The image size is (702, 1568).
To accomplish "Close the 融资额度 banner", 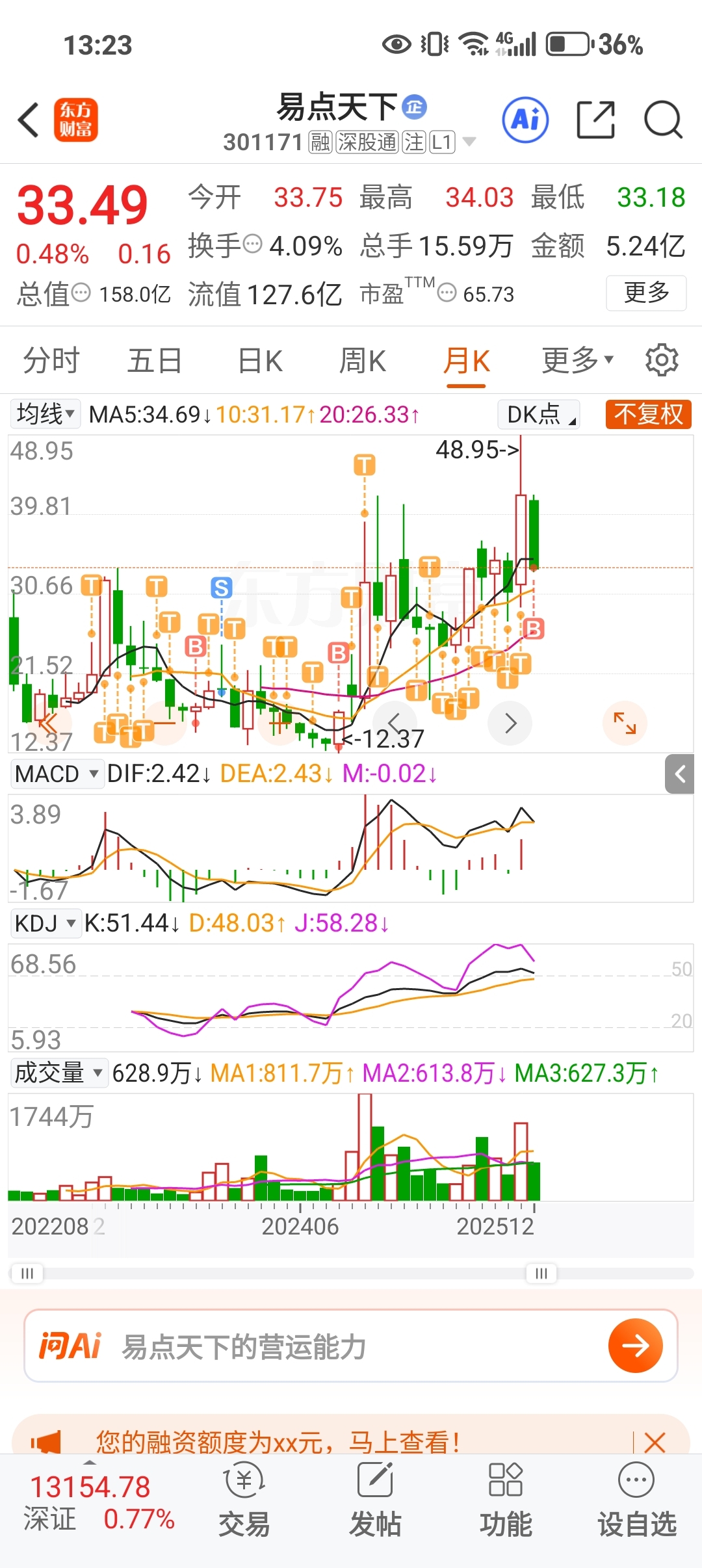I will coord(655,1442).
